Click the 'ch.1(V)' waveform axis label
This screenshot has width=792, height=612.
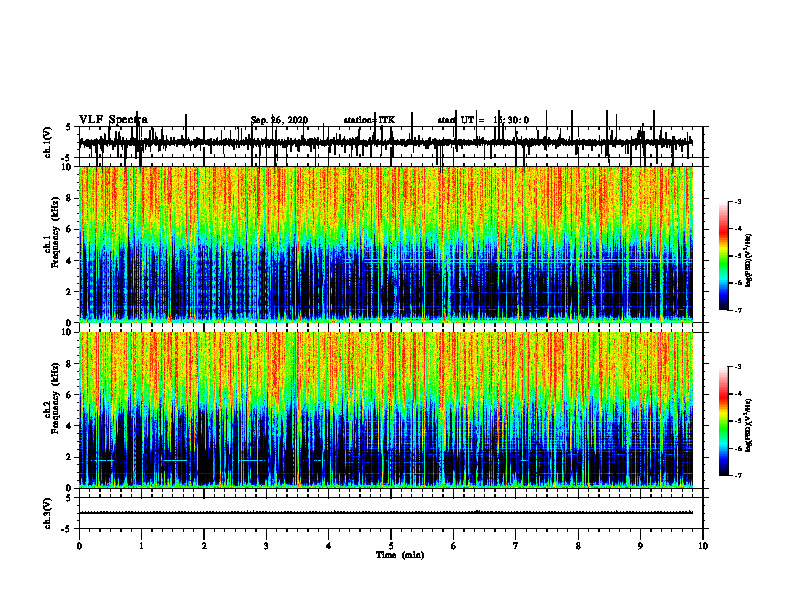point(48,142)
